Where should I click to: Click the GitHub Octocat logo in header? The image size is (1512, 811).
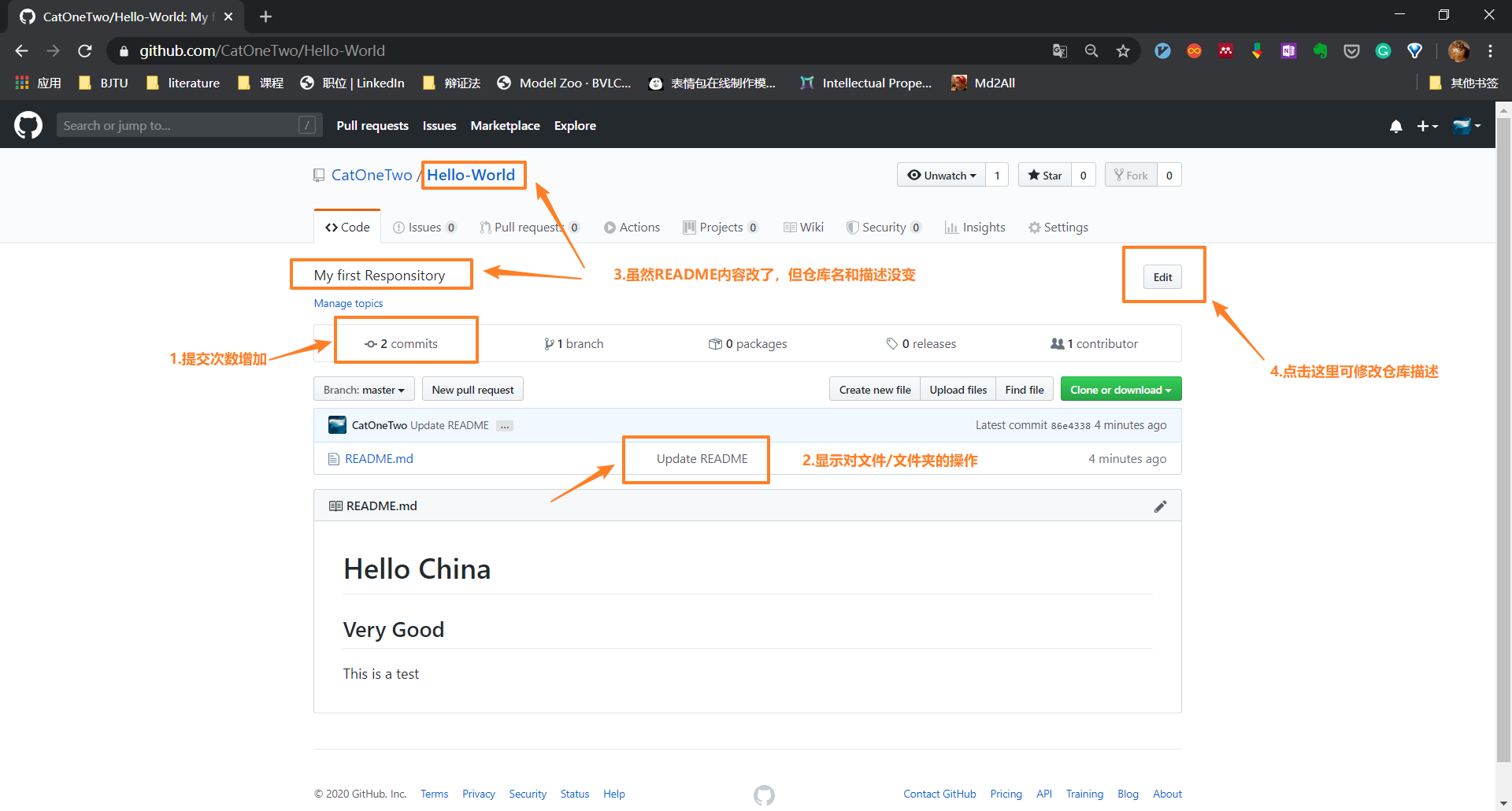tap(28, 125)
